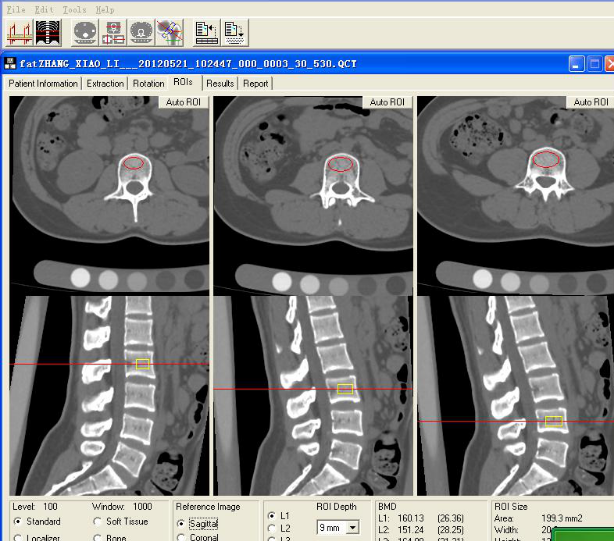Screen dimensions: 615x542
Task: Click Auto ROI on the middle axial image
Action: click(387, 102)
